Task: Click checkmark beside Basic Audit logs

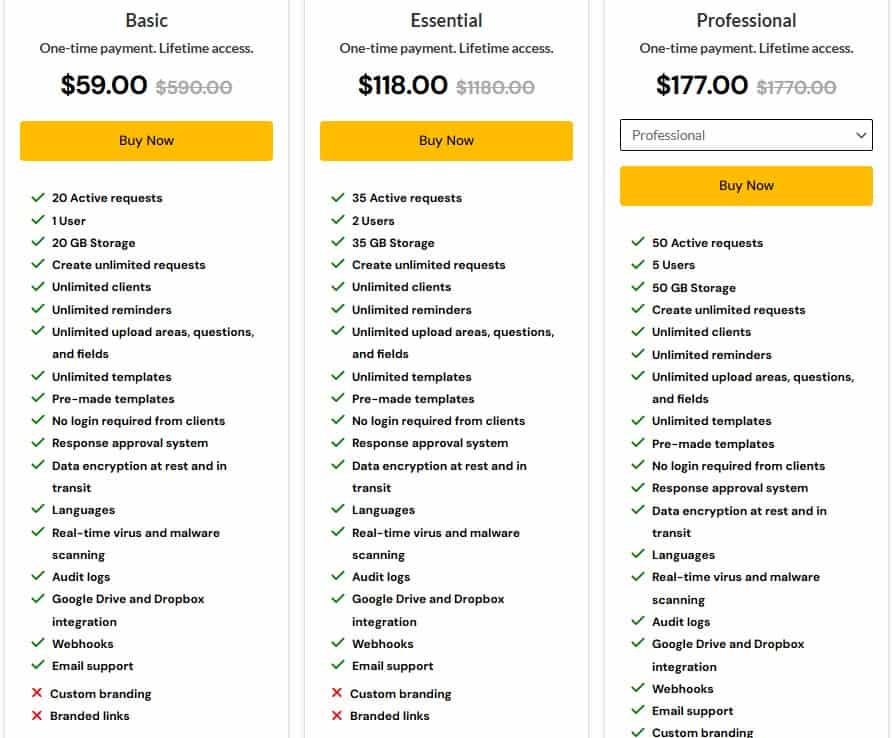Action: click(38, 576)
